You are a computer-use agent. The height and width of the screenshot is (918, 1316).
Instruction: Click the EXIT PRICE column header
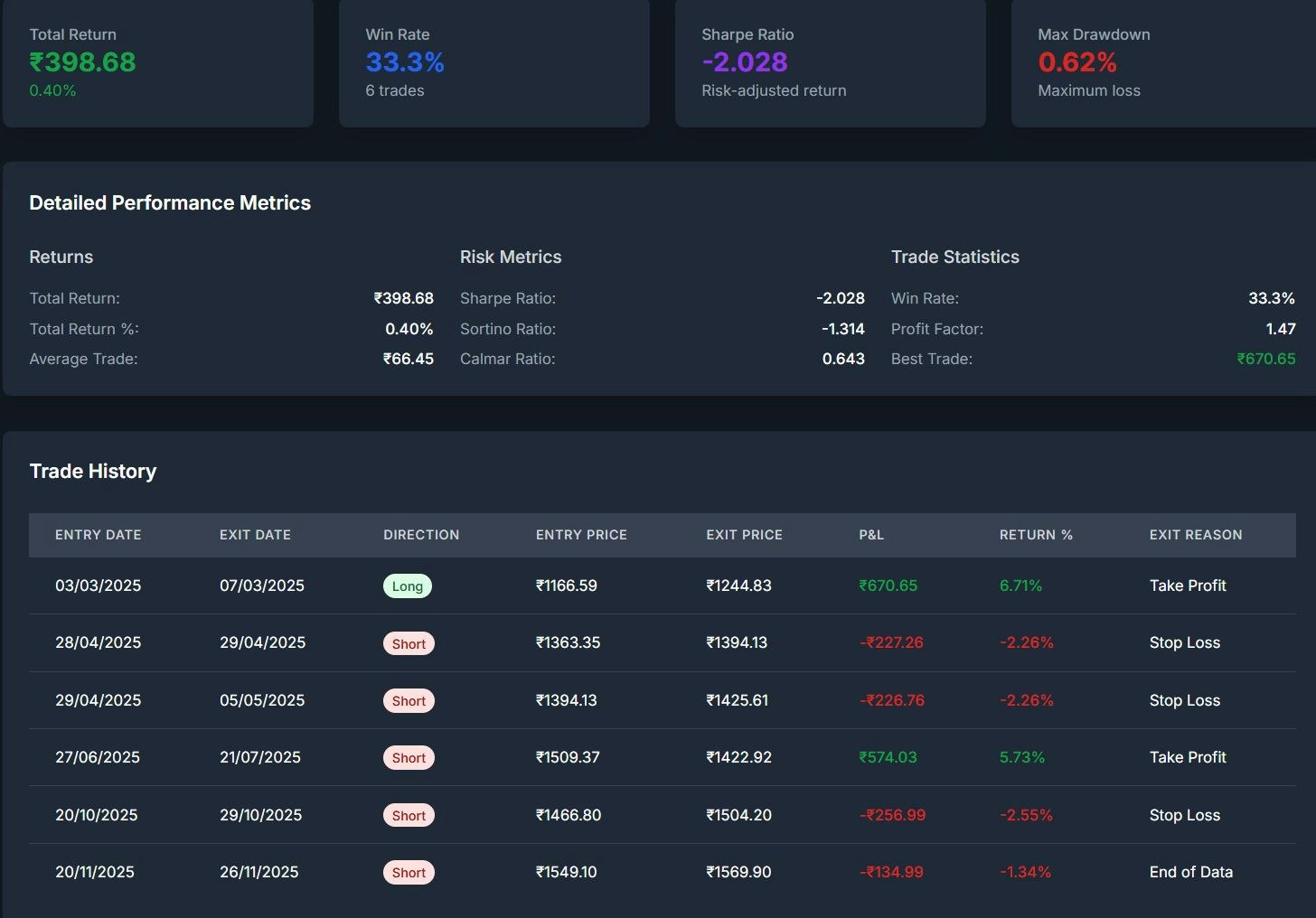tap(745, 535)
